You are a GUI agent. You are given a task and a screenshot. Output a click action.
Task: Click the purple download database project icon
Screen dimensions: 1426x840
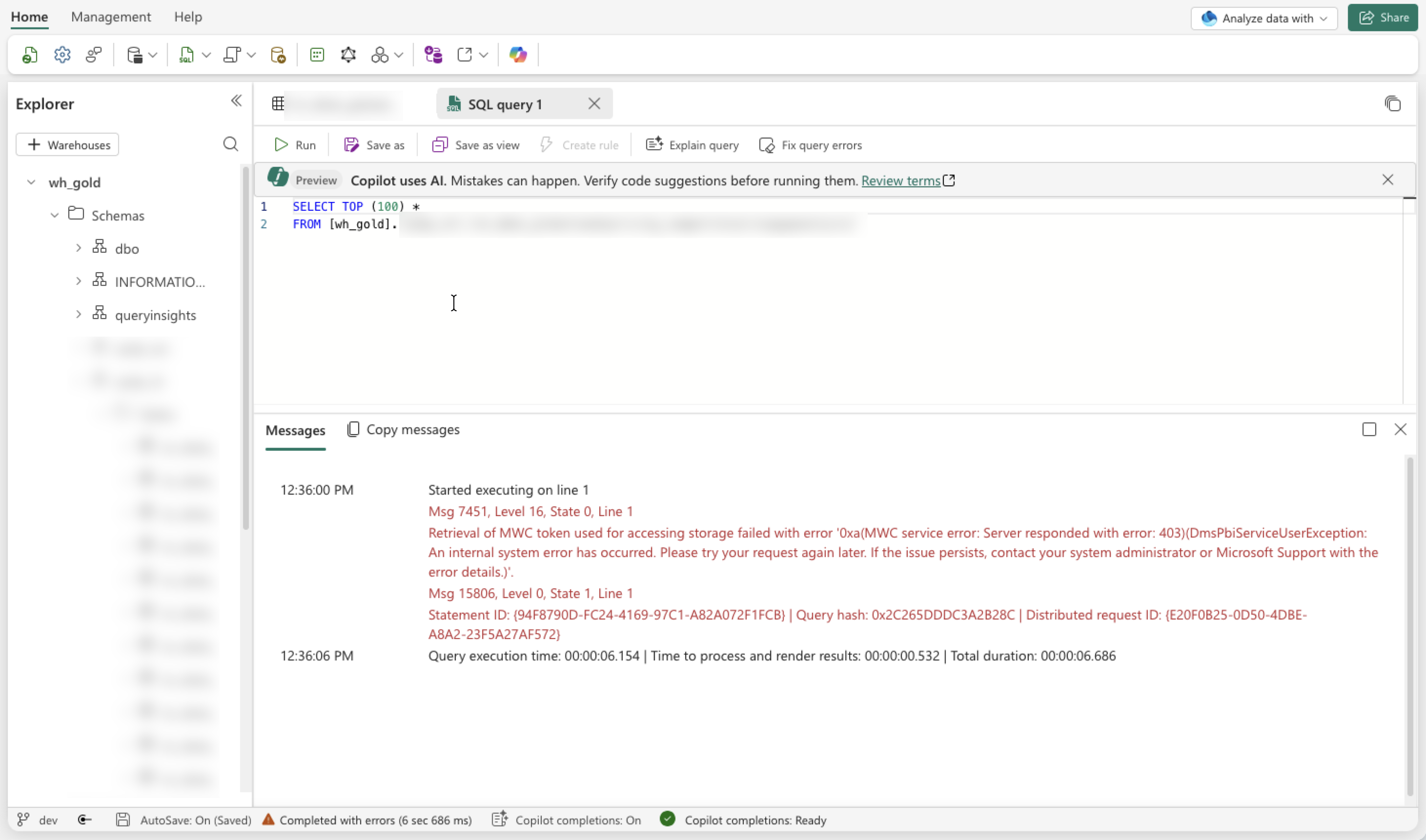point(434,55)
